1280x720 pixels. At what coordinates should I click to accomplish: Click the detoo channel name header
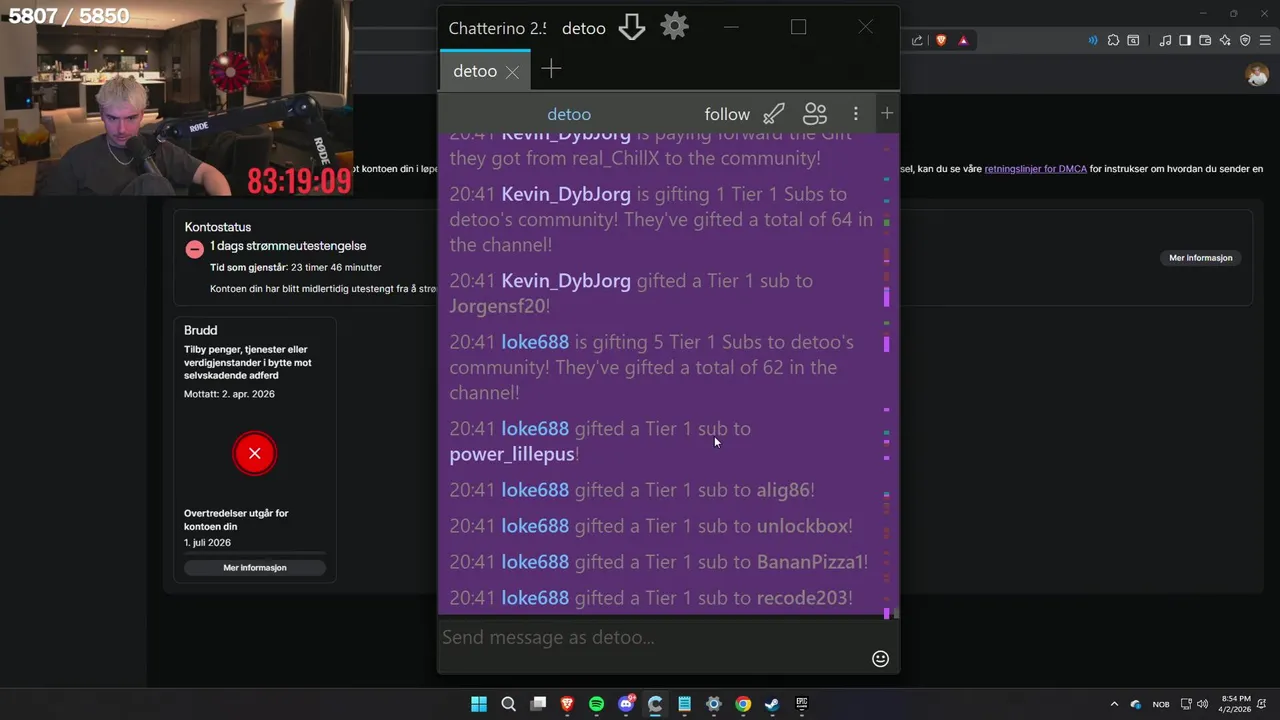(569, 114)
